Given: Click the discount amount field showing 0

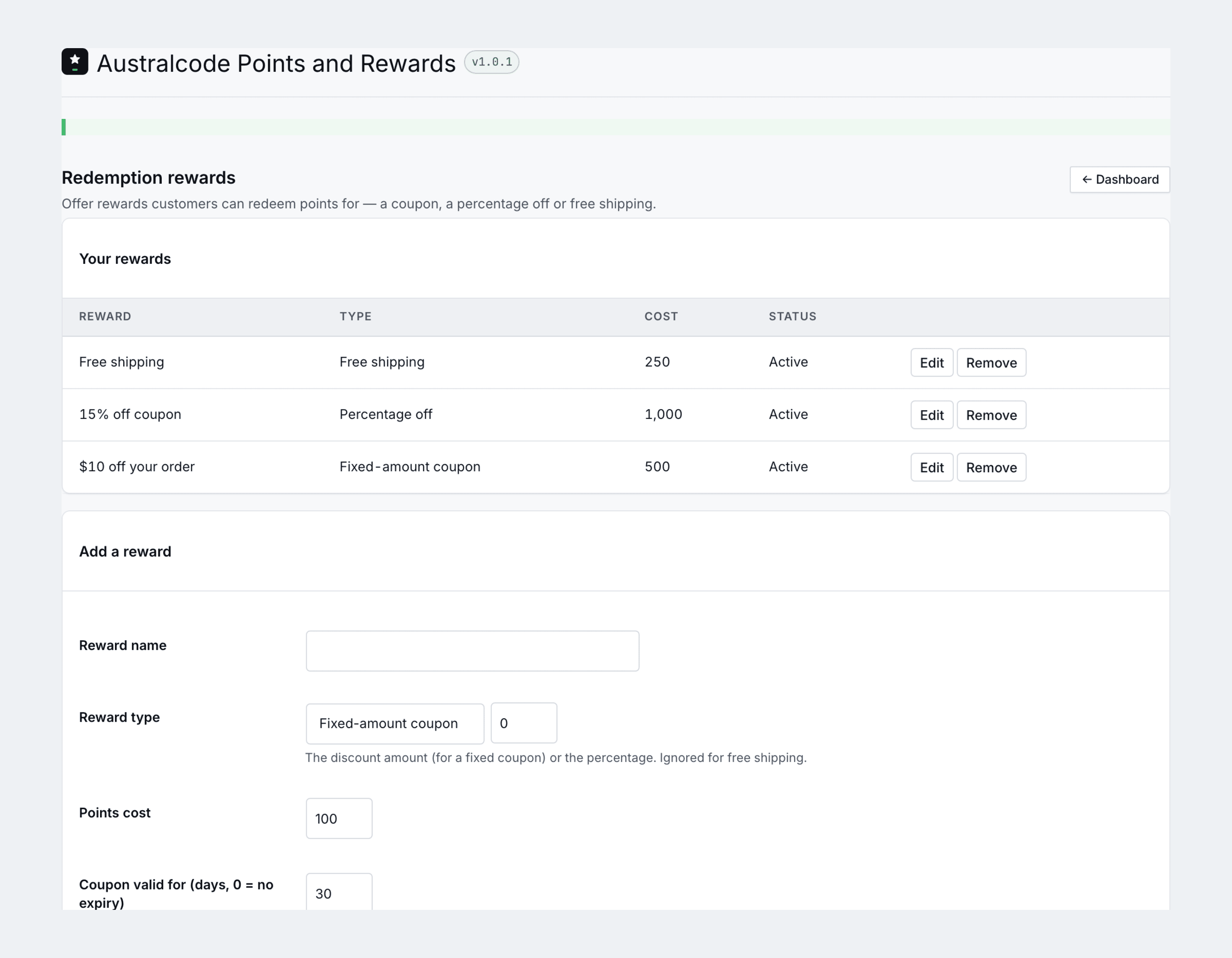Looking at the screenshot, I should (x=524, y=723).
